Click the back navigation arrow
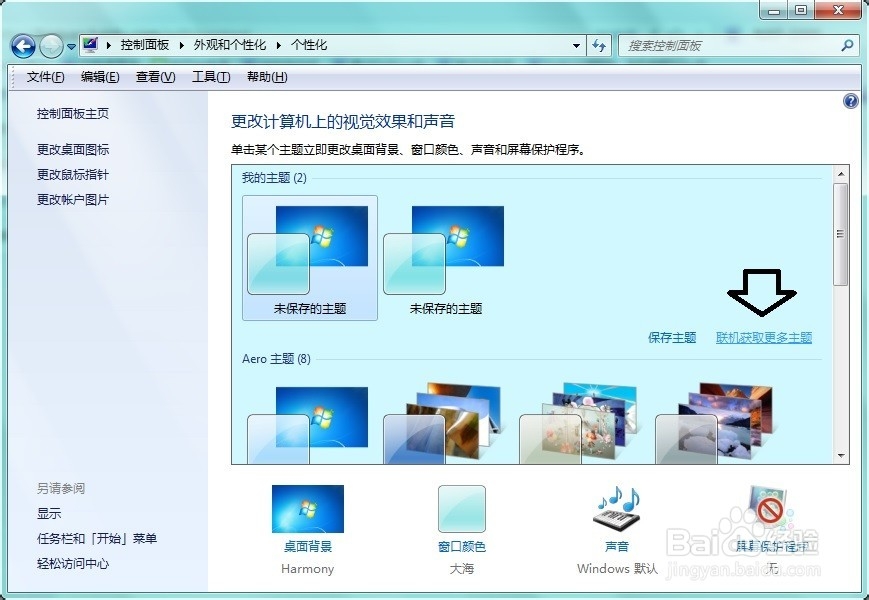Image resolution: width=869 pixels, height=600 pixels. pos(22,46)
